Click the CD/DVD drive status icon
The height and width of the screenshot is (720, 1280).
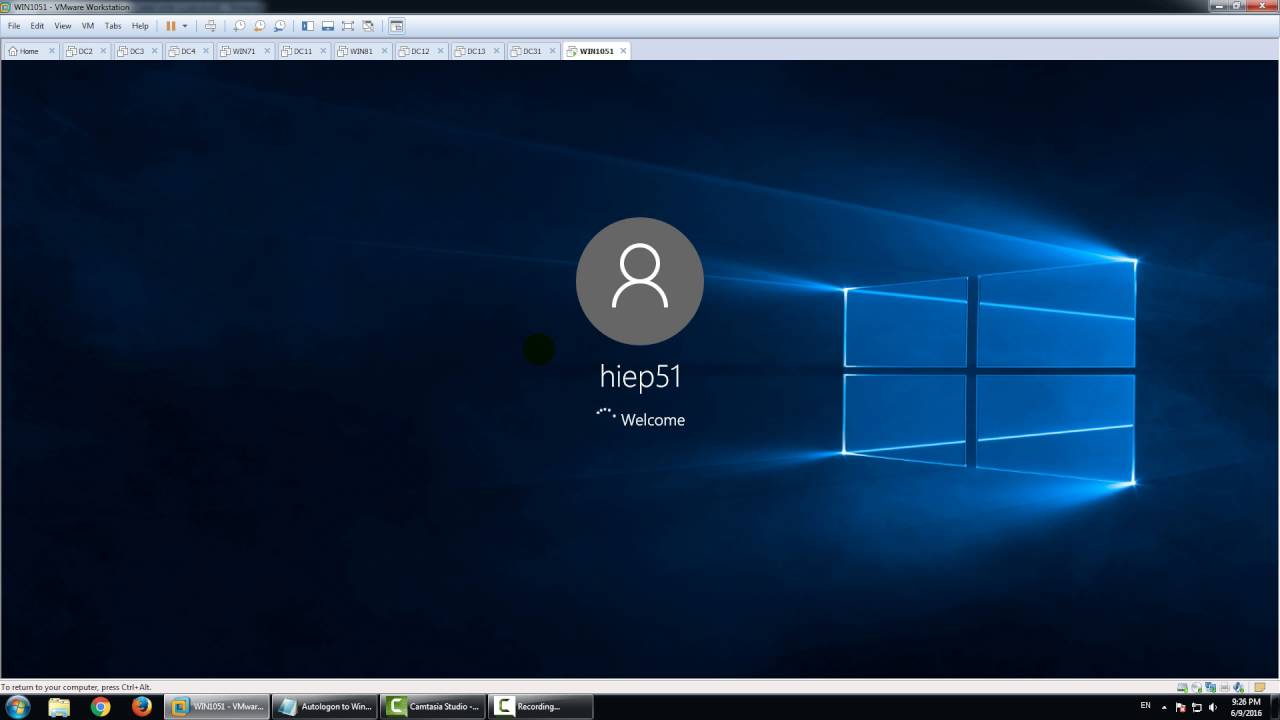[1196, 687]
